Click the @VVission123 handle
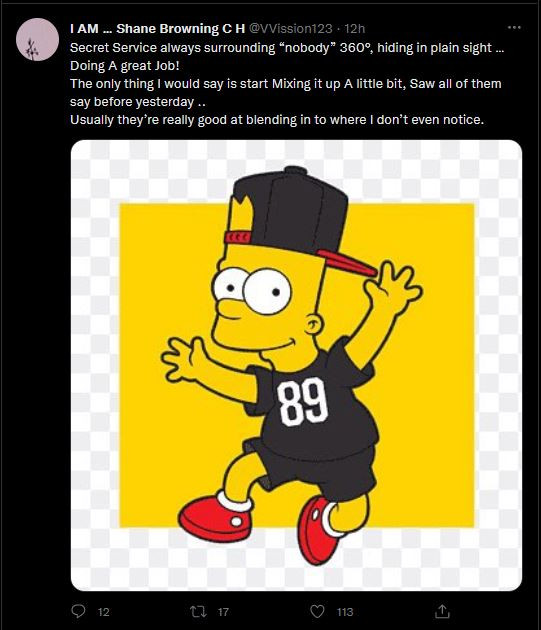 click(291, 29)
